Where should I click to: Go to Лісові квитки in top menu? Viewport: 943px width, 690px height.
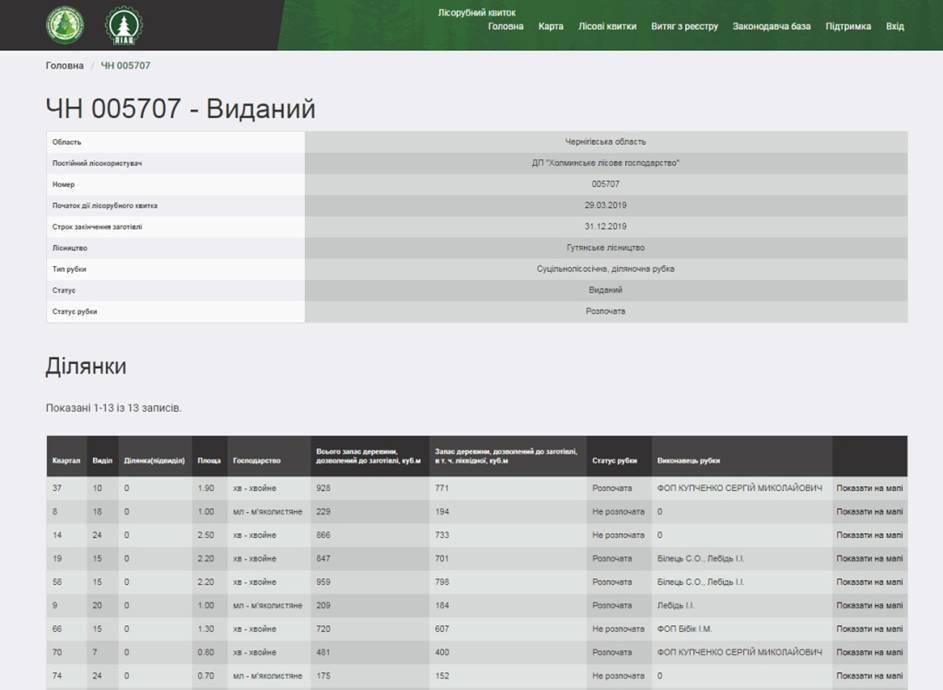point(607,26)
